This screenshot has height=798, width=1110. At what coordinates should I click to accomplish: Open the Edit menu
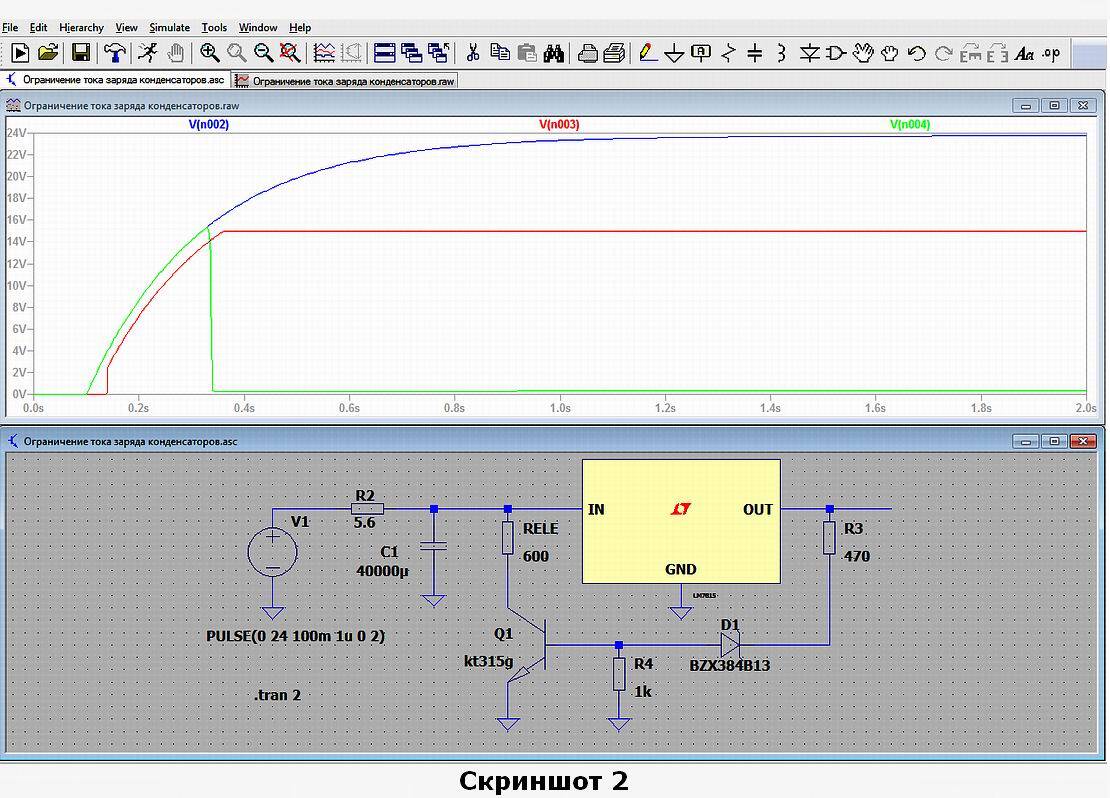click(38, 28)
